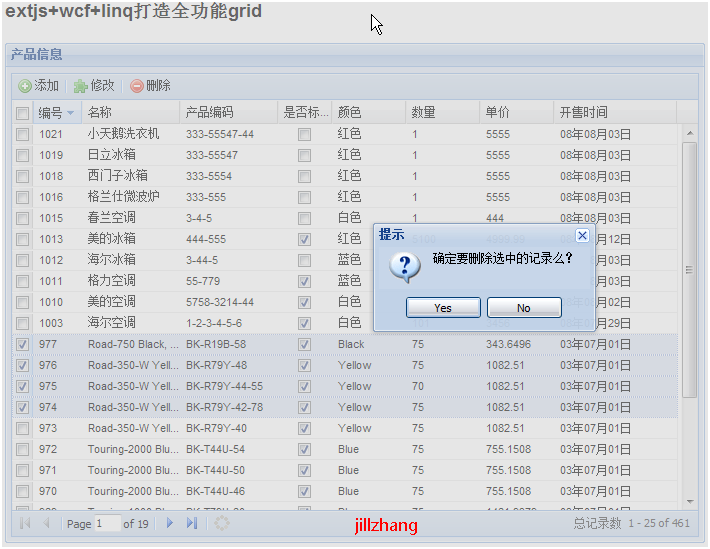Cancel deletion by clicking No
Viewport: 710px width, 549px height.
(x=523, y=308)
